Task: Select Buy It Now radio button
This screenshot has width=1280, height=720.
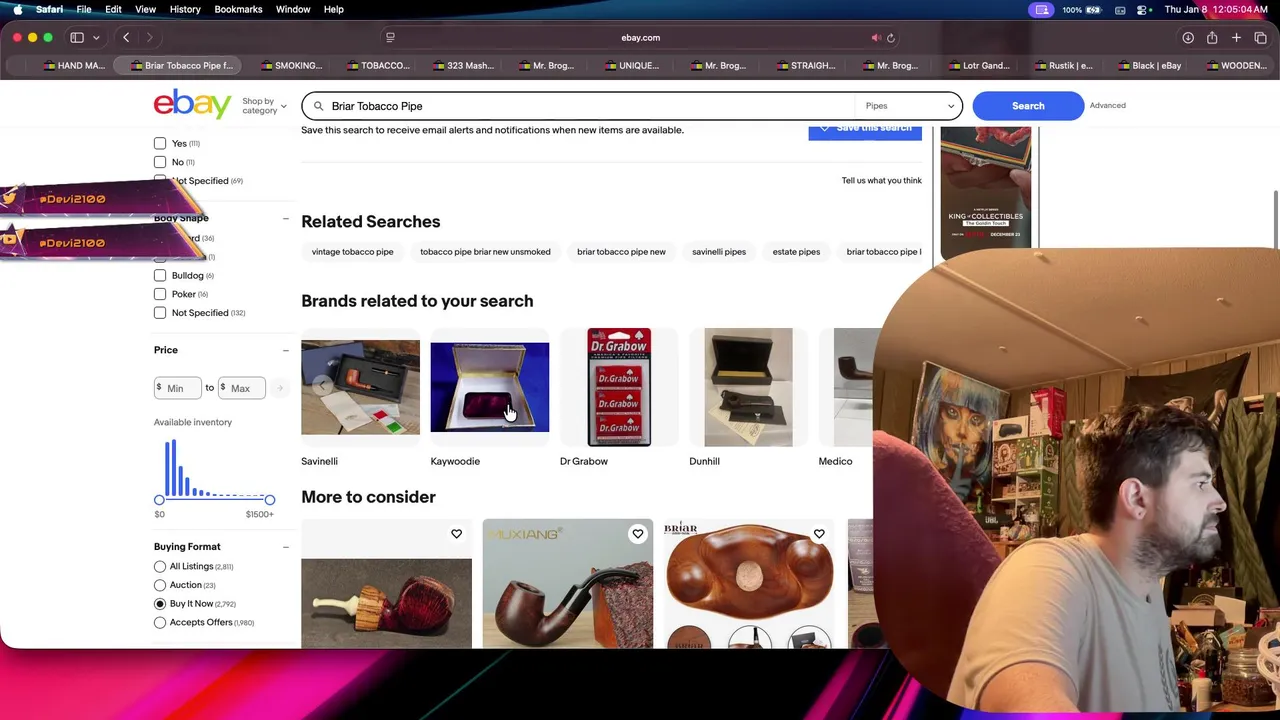Action: 160,604
